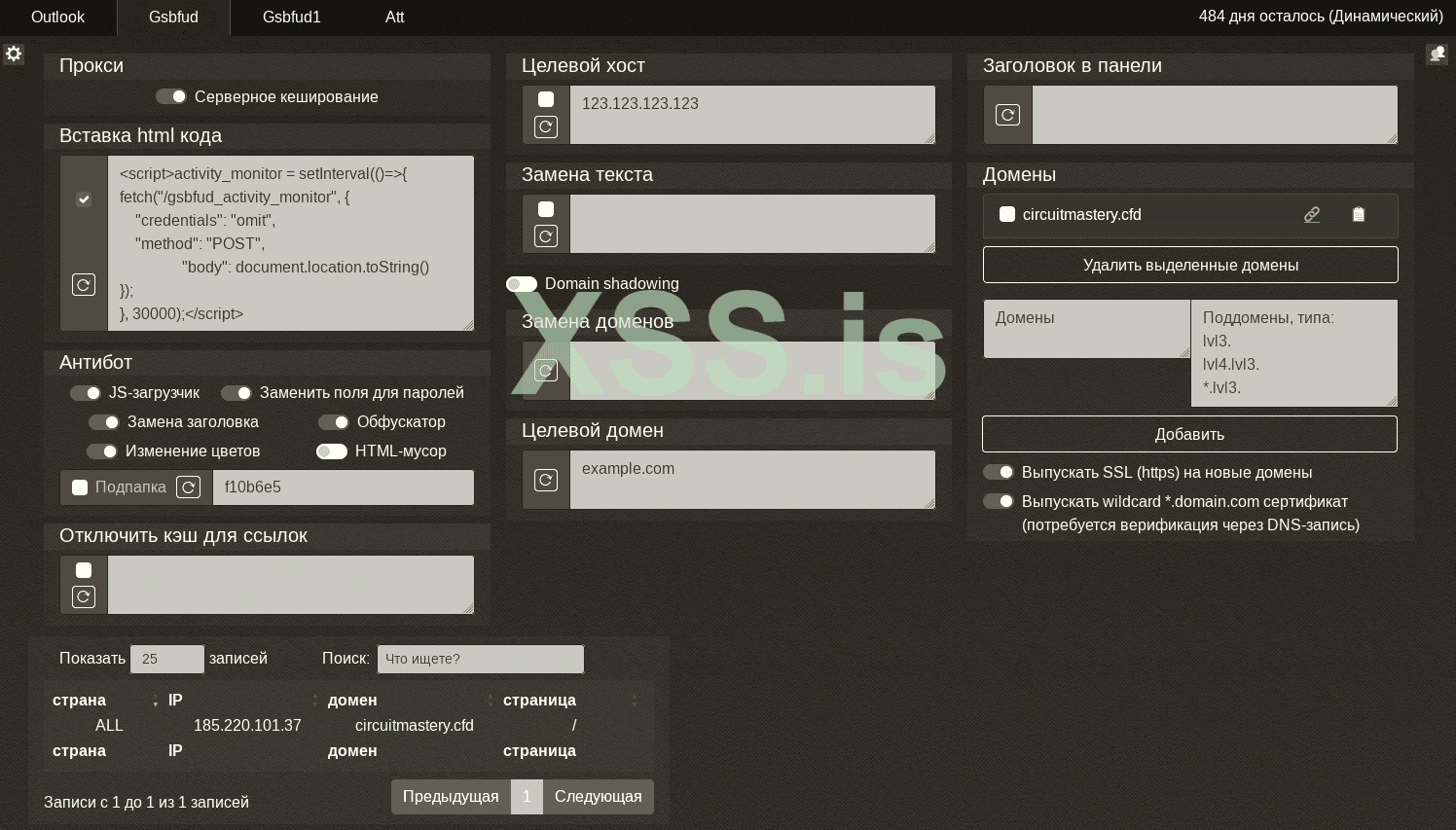Screen dimensions: 1456x830
Task: Click the Поиск search field
Action: pos(481,659)
